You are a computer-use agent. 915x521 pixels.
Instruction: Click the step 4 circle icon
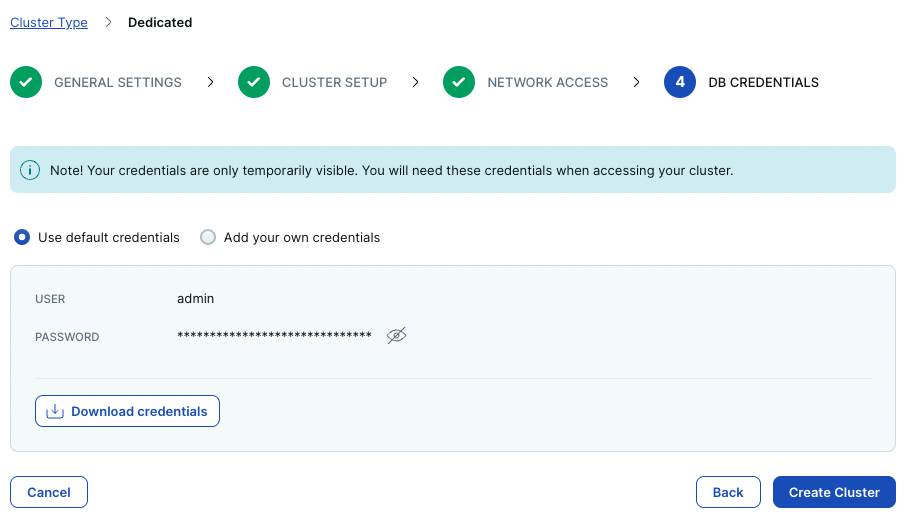coord(680,82)
